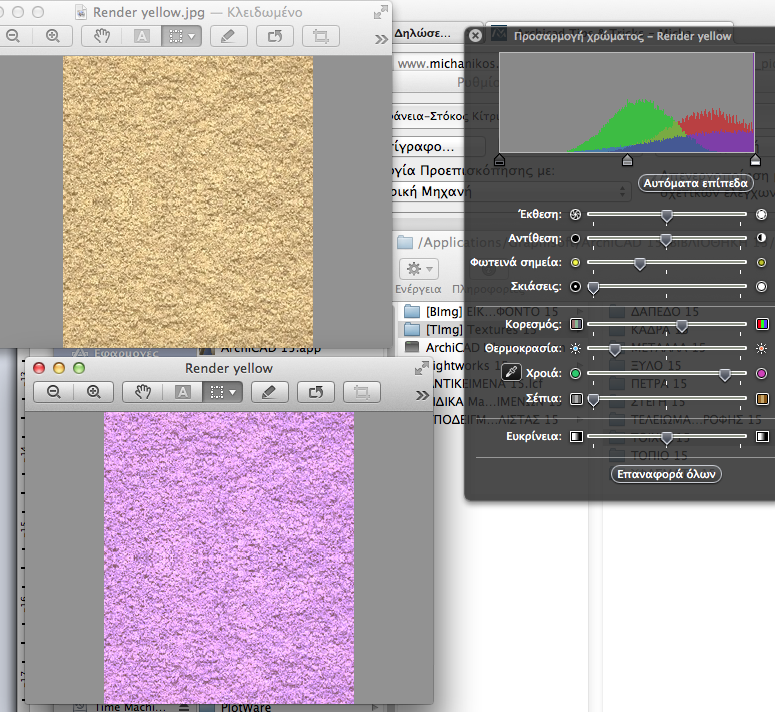Click zoom in icon in bottom pink image window
The image size is (775, 712).
(93, 392)
